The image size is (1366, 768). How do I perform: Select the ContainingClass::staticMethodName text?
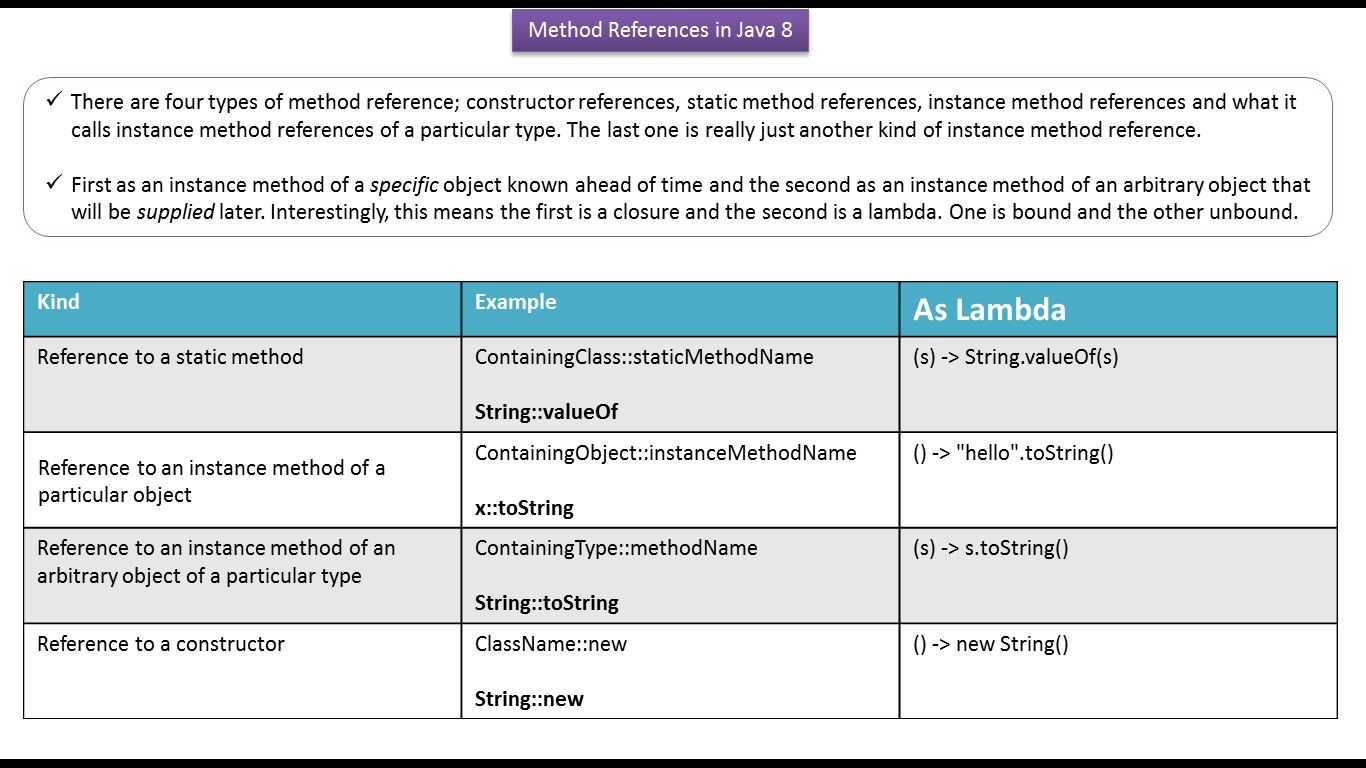point(644,357)
